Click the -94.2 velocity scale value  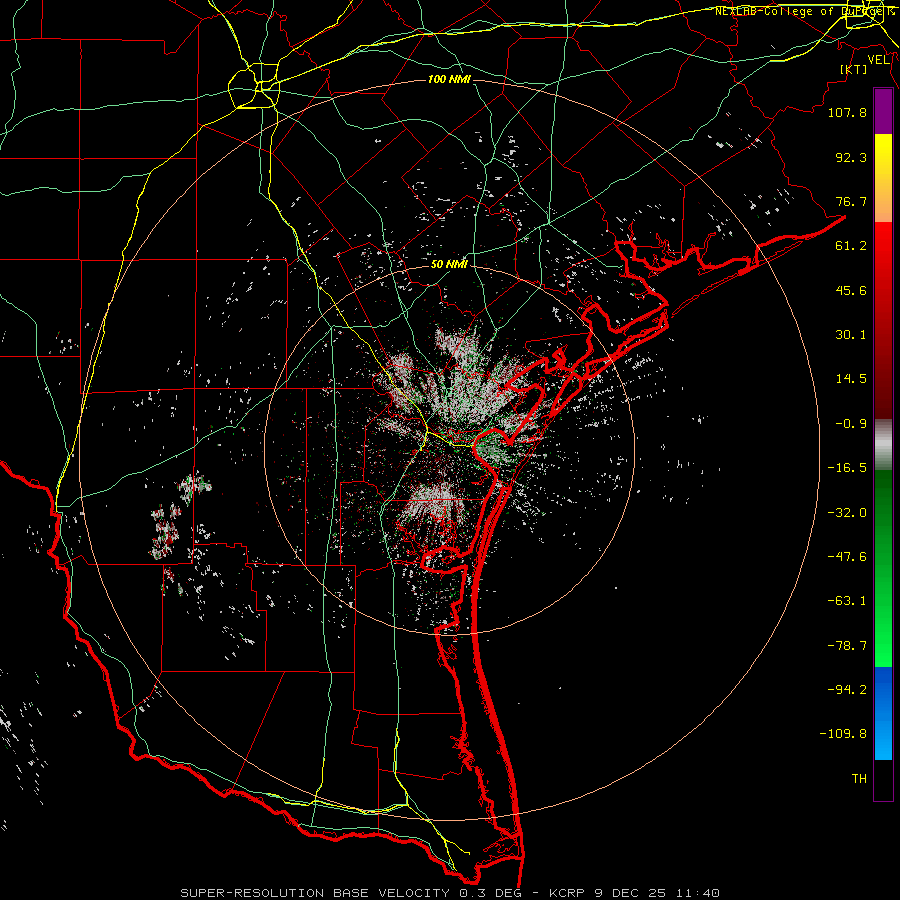pyautogui.click(x=847, y=690)
